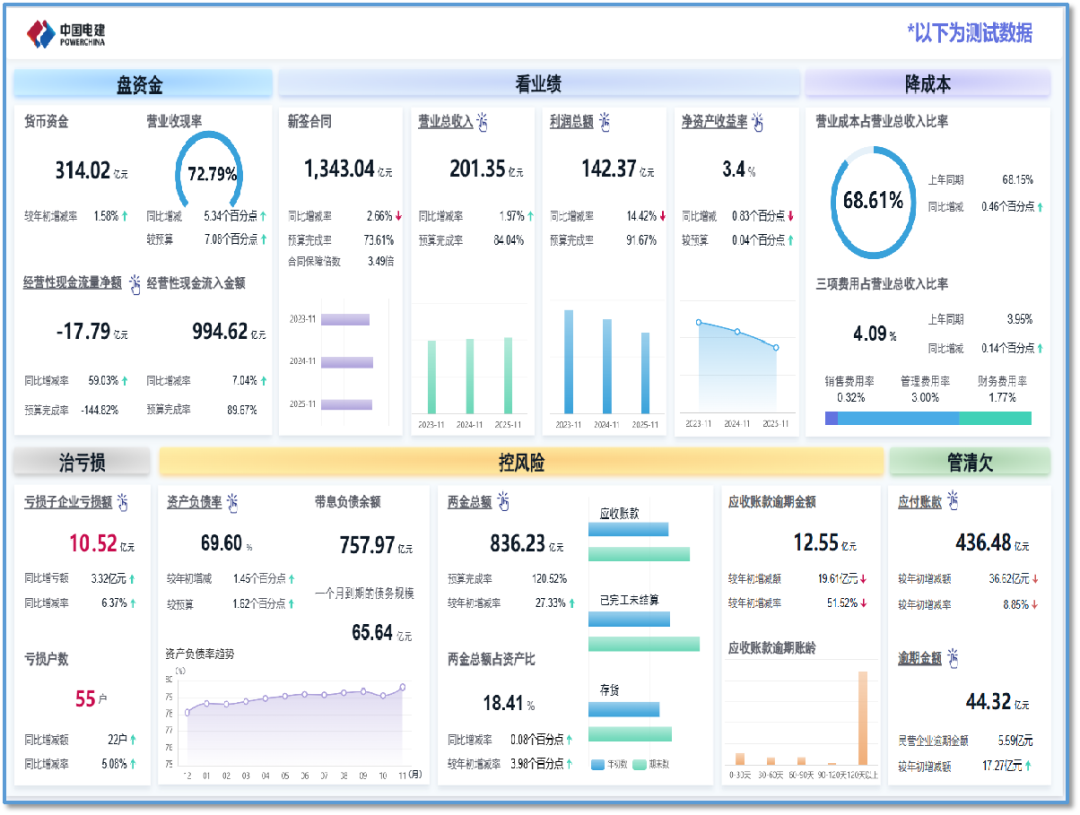Click hand pointer icon beside 净资产收益率
1080x815 pixels.
pos(758,122)
